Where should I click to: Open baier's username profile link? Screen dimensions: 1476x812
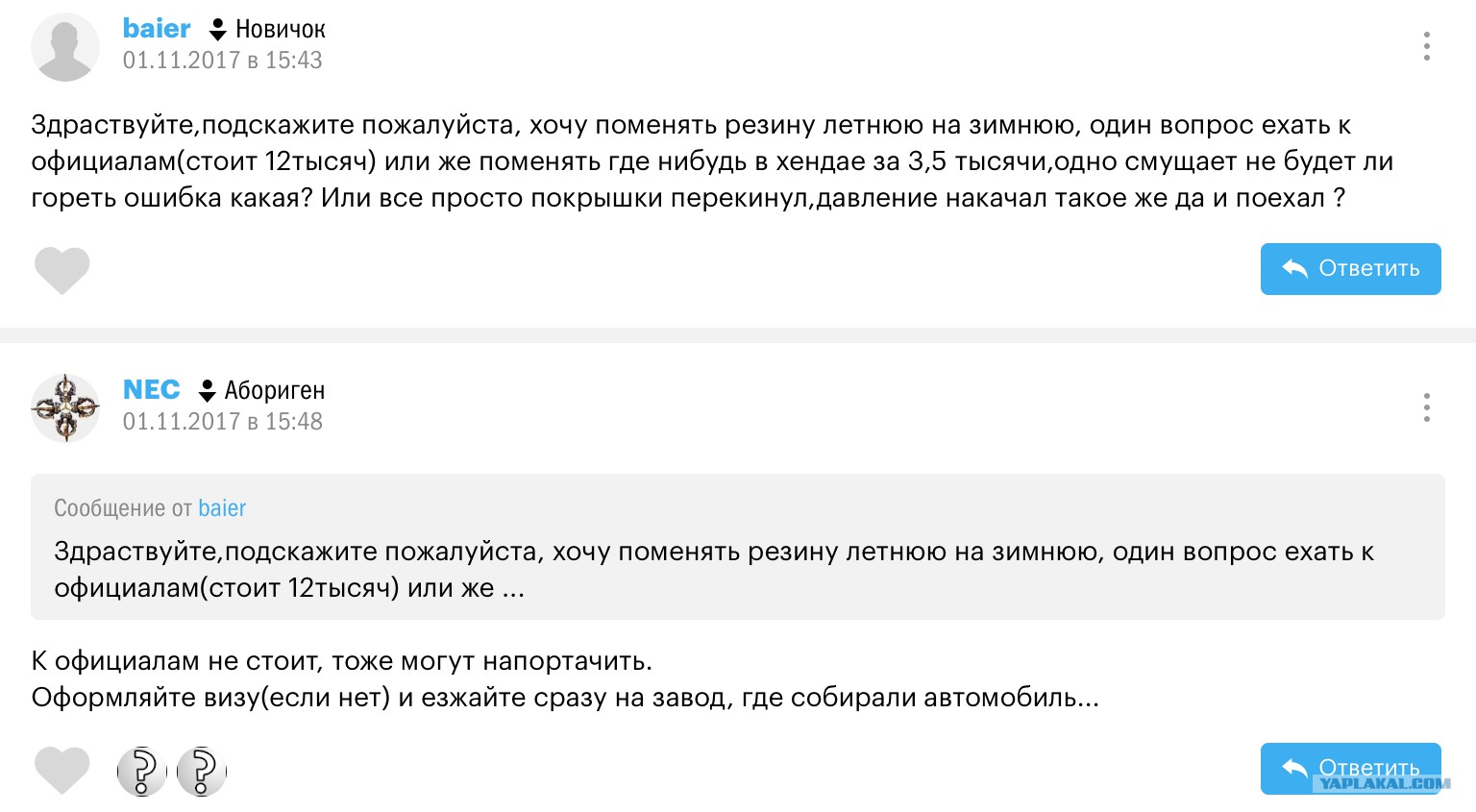157,29
